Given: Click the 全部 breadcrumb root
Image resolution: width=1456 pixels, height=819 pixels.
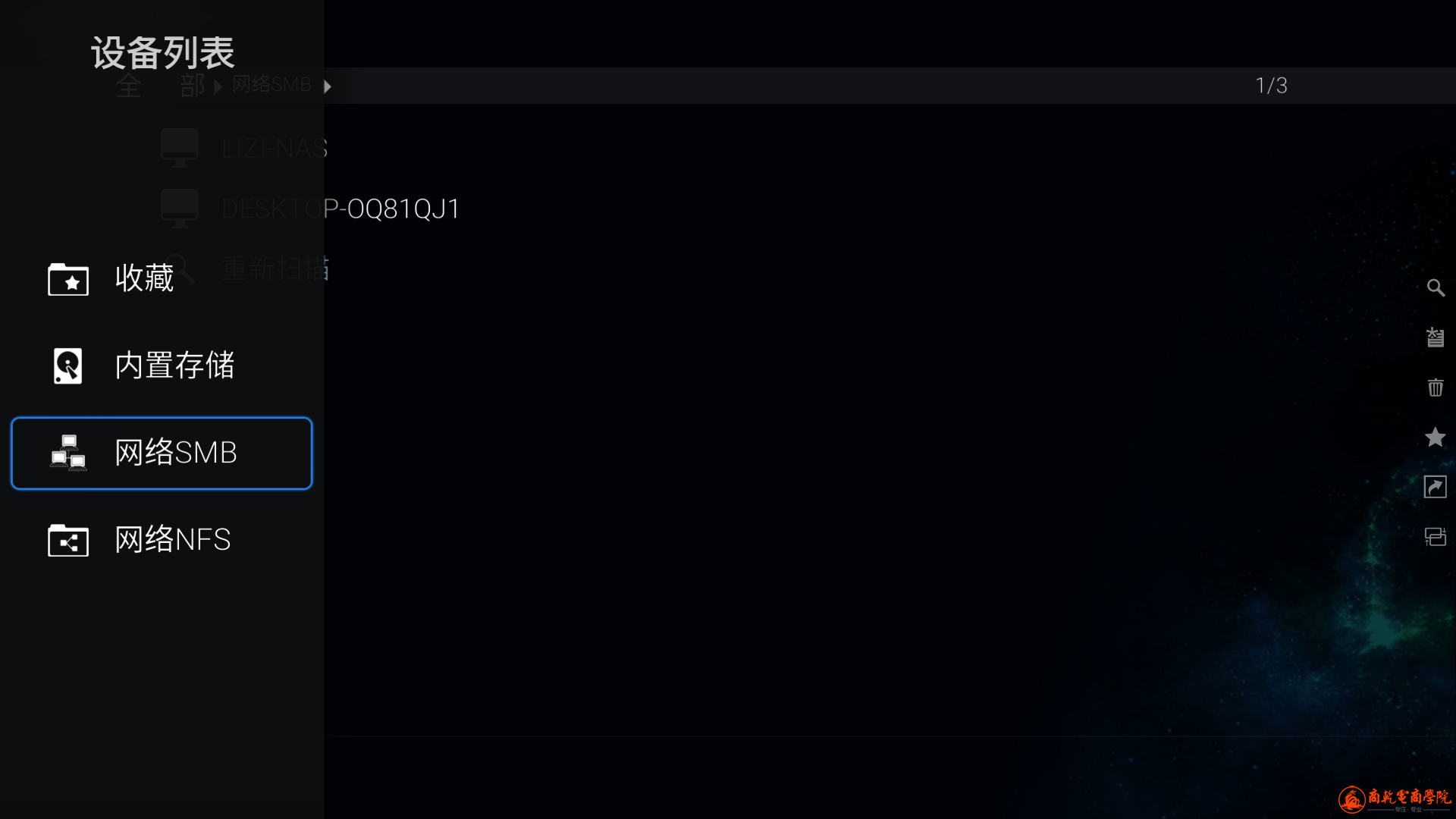Looking at the screenshot, I should pyautogui.click(x=161, y=86).
